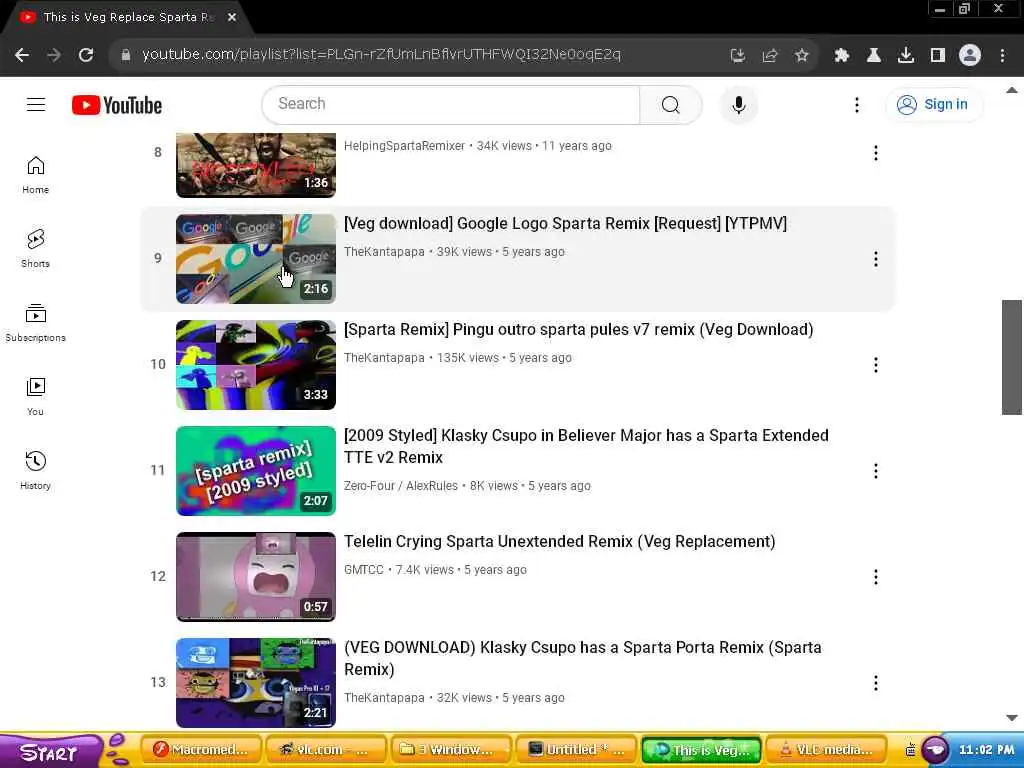Toggle the browser side panel

pos(938,56)
